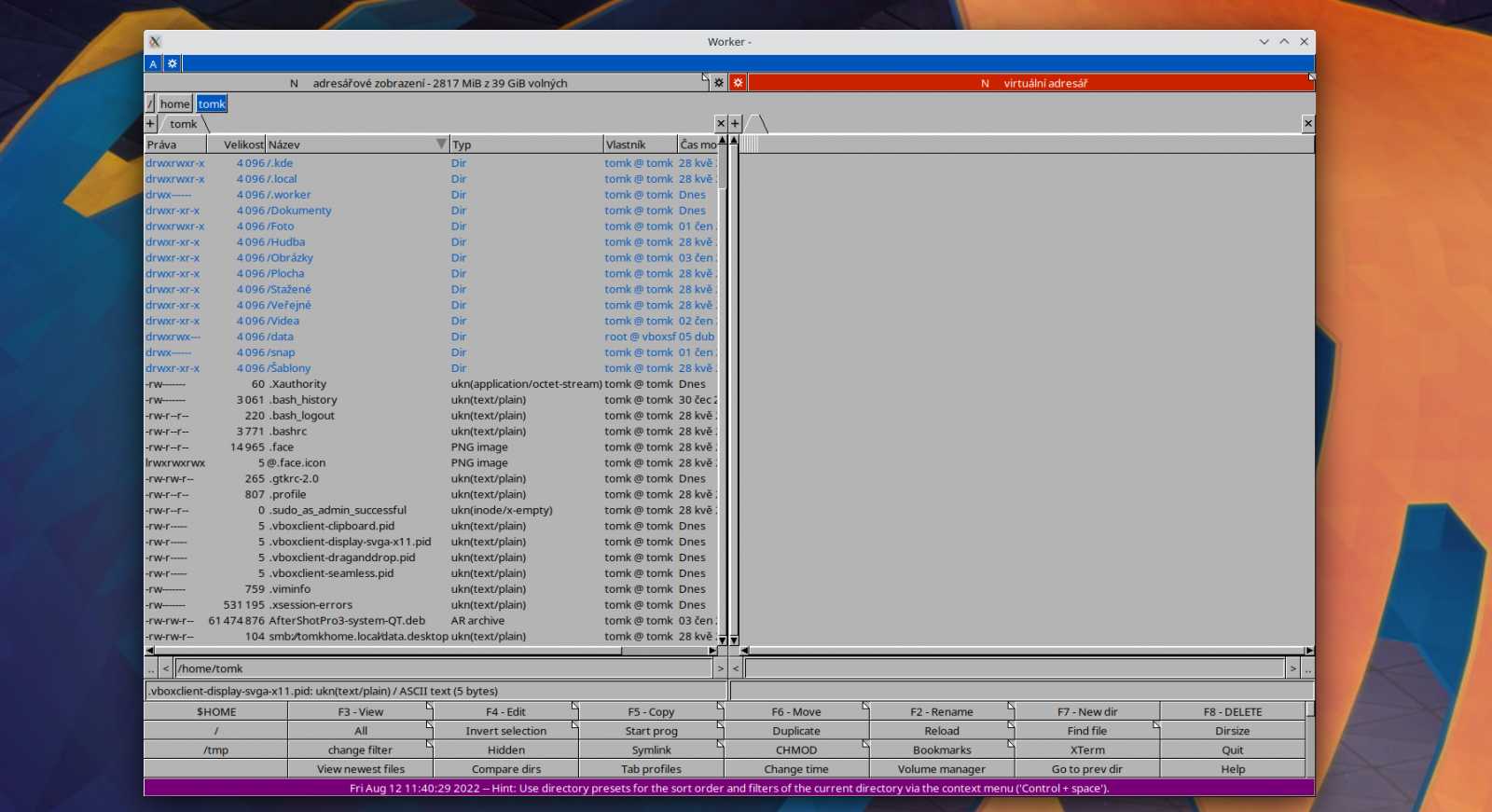This screenshot has height=812, width=1492.
Task: Select the 'tomk' tab in left panel
Action: pyautogui.click(x=183, y=124)
